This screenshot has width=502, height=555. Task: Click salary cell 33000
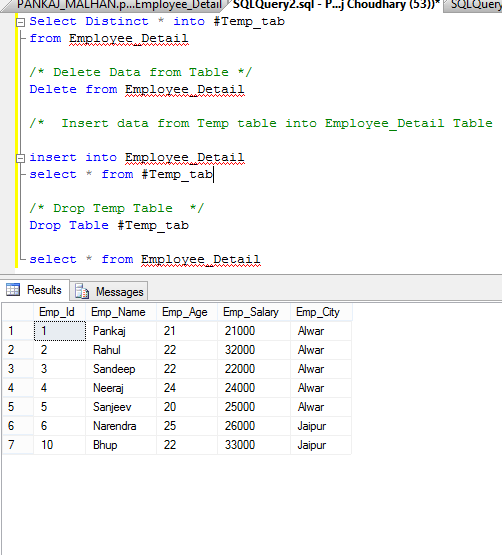[x=254, y=445]
